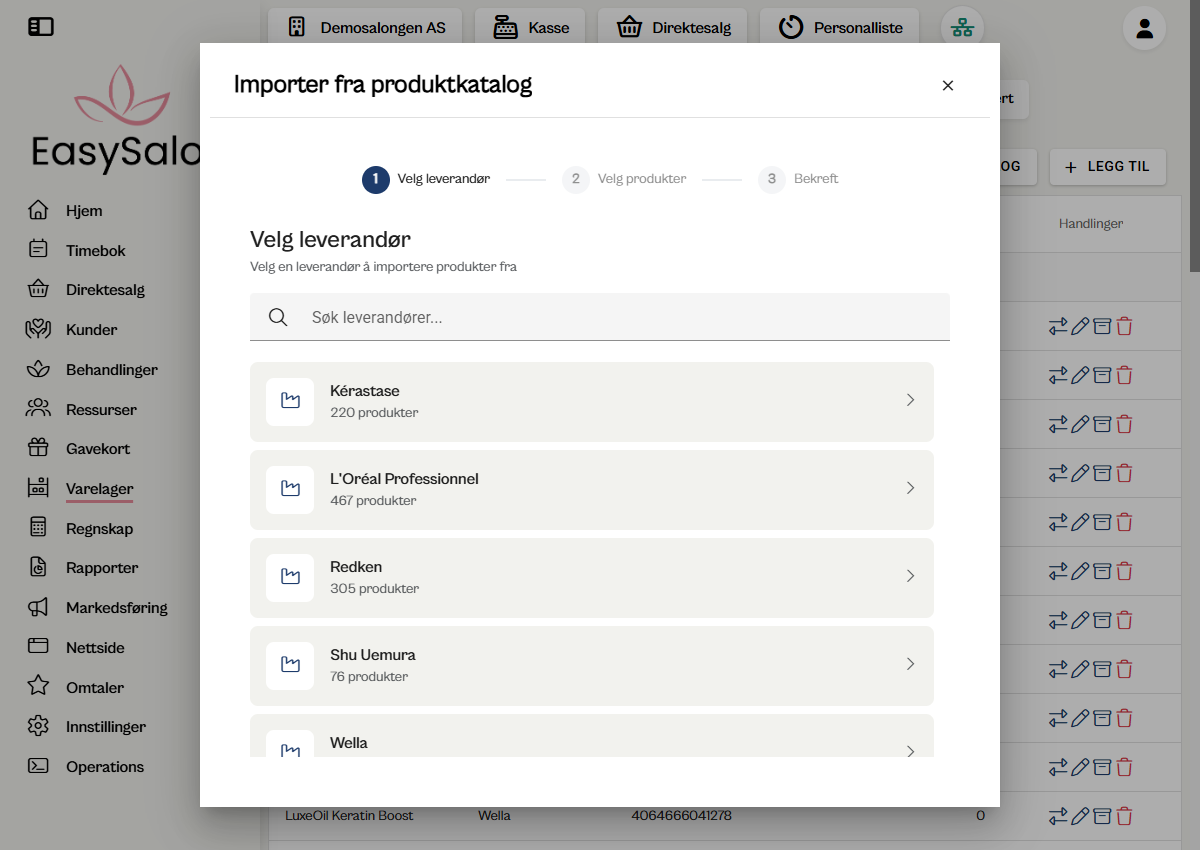Archive a product via the archive box icon
Screen dimensions: 1200x850
tap(1101, 326)
